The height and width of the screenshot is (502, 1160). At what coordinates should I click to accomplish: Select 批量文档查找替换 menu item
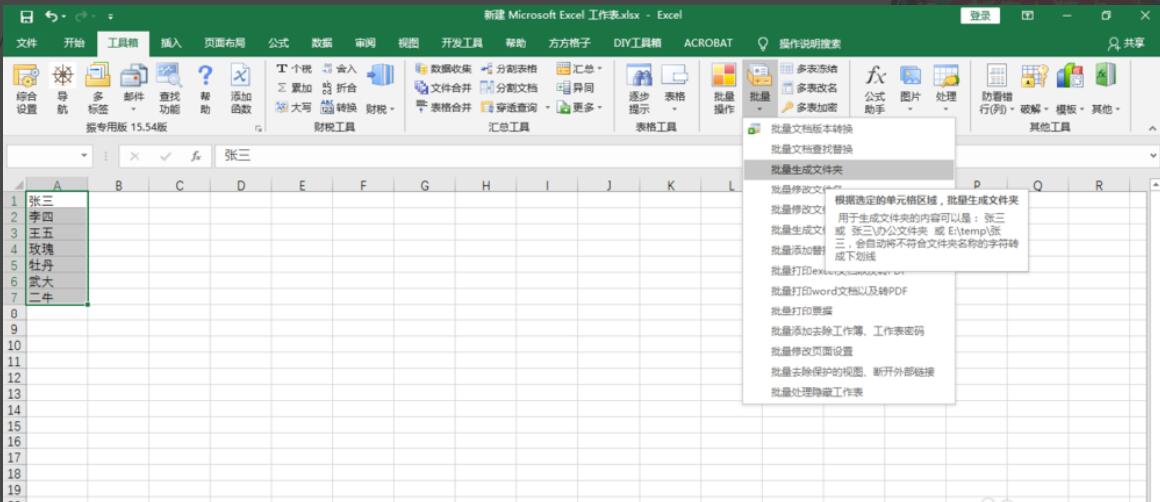(849, 149)
